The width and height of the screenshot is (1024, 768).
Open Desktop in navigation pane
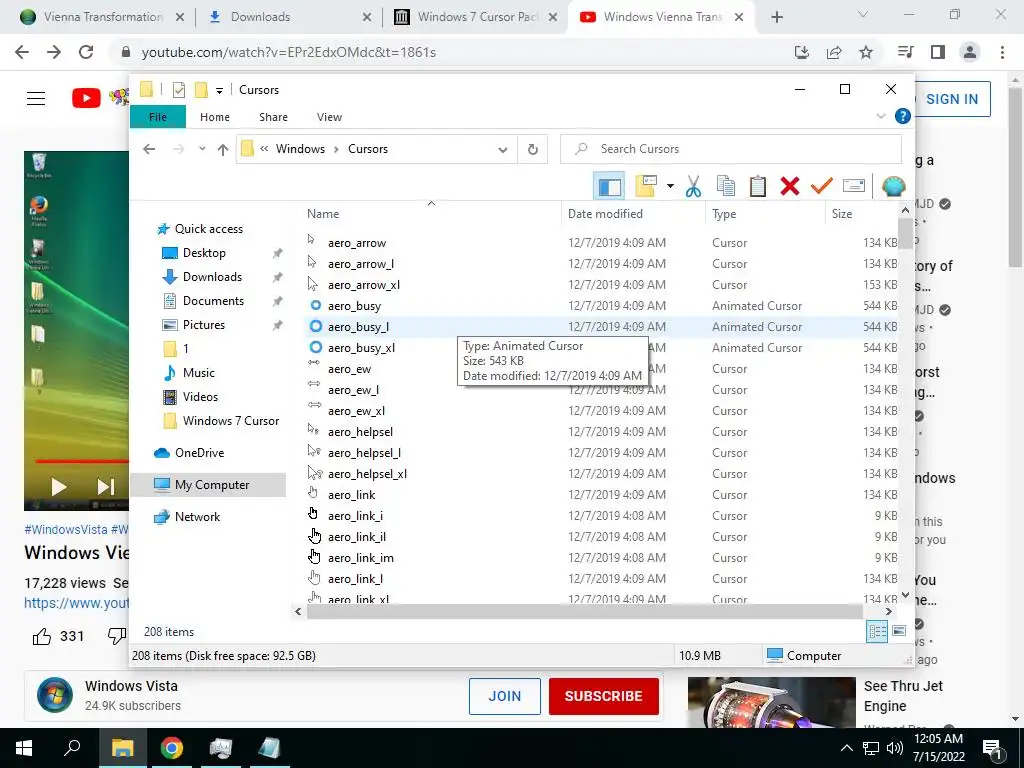click(x=204, y=253)
